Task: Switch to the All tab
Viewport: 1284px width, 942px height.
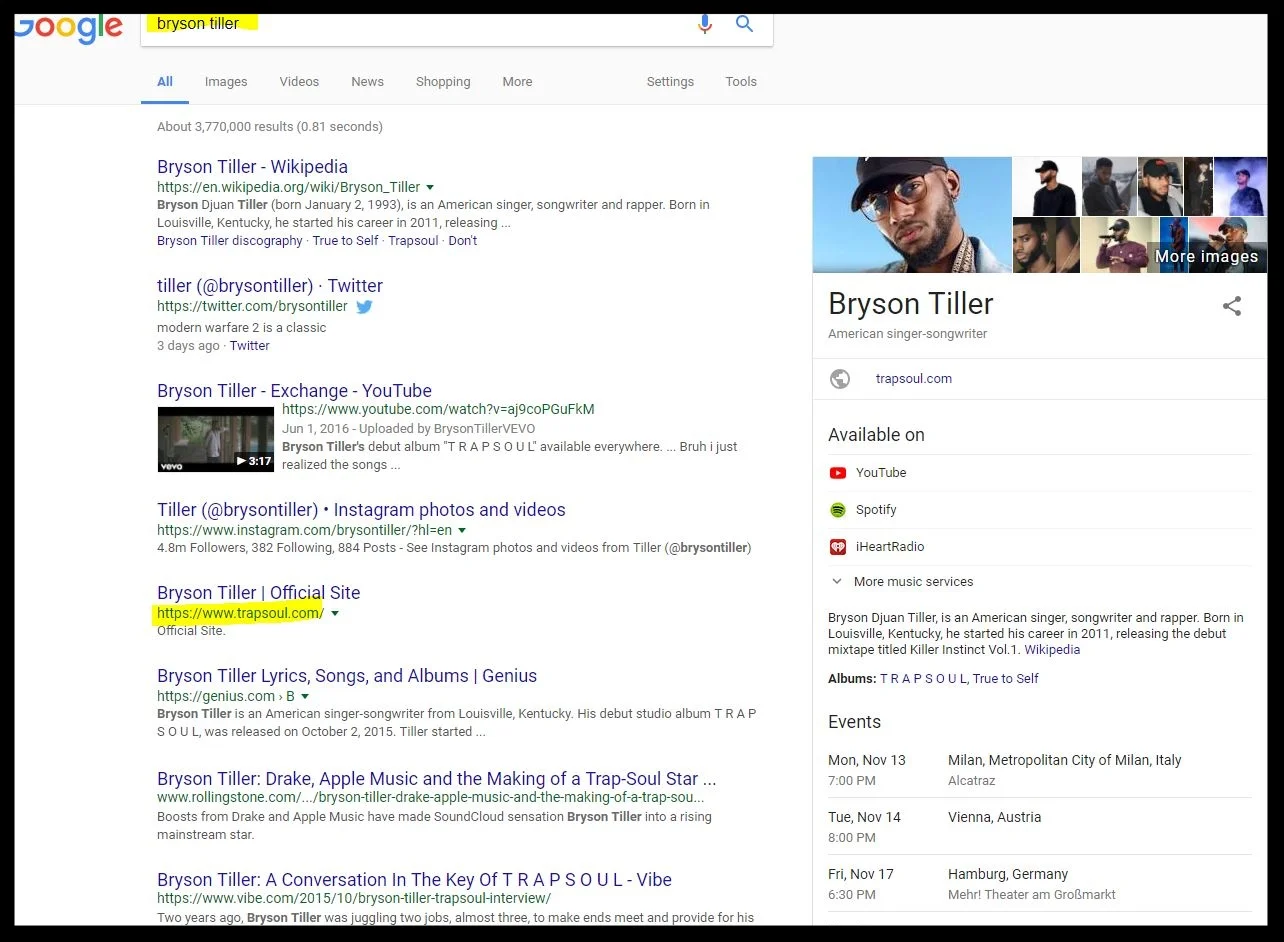Action: [x=165, y=82]
